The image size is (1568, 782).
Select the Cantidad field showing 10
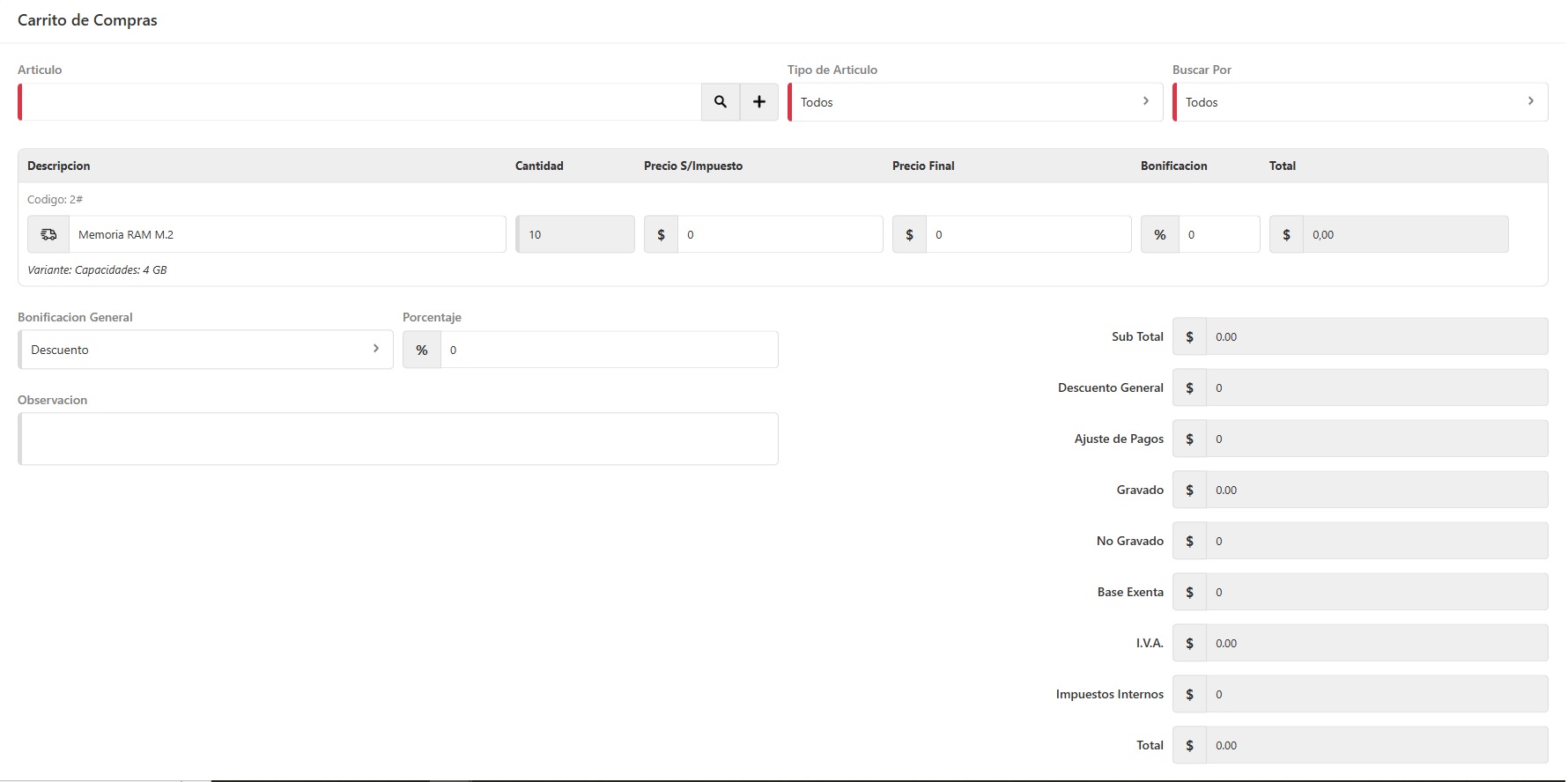tap(575, 235)
